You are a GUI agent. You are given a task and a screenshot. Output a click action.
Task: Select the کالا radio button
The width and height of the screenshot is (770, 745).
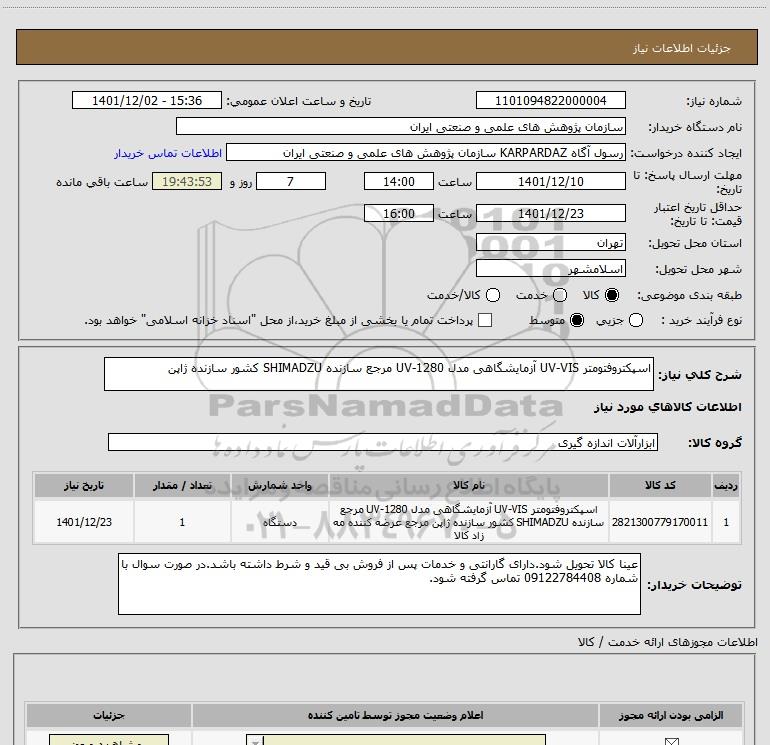click(612, 295)
